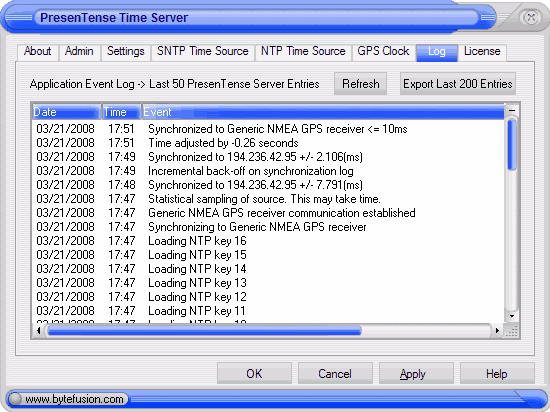Open the About tab
The image size is (550, 412).
pos(38,52)
